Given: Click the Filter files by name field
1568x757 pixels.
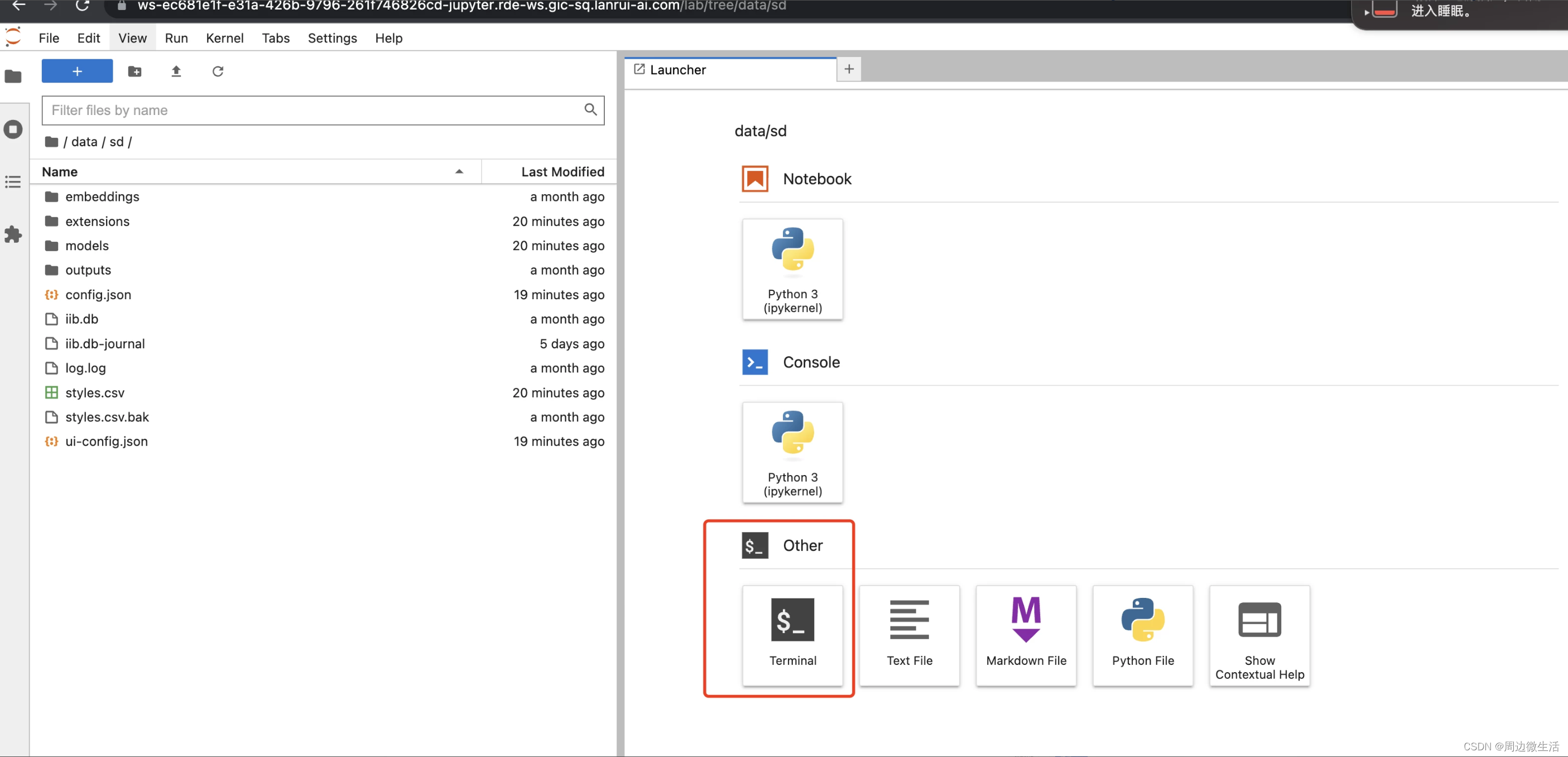Looking at the screenshot, I should (x=314, y=110).
